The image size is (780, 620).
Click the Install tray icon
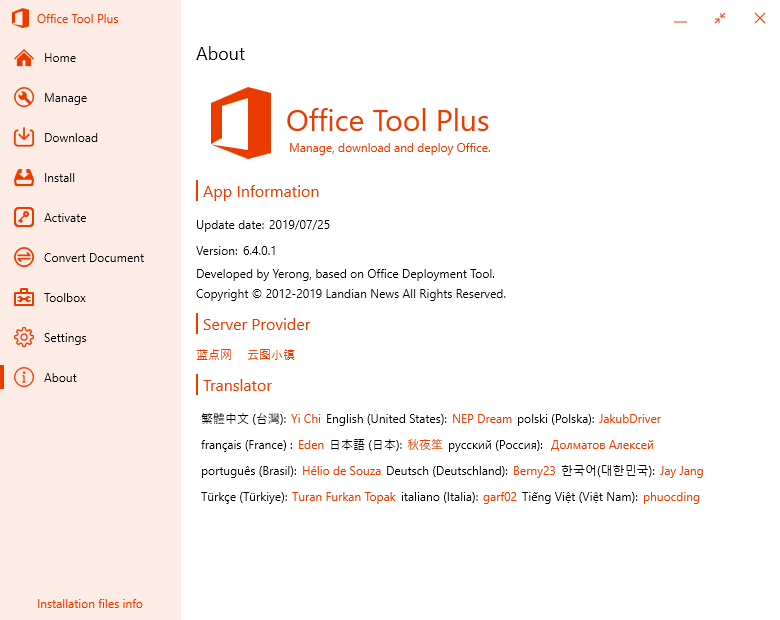click(24, 178)
